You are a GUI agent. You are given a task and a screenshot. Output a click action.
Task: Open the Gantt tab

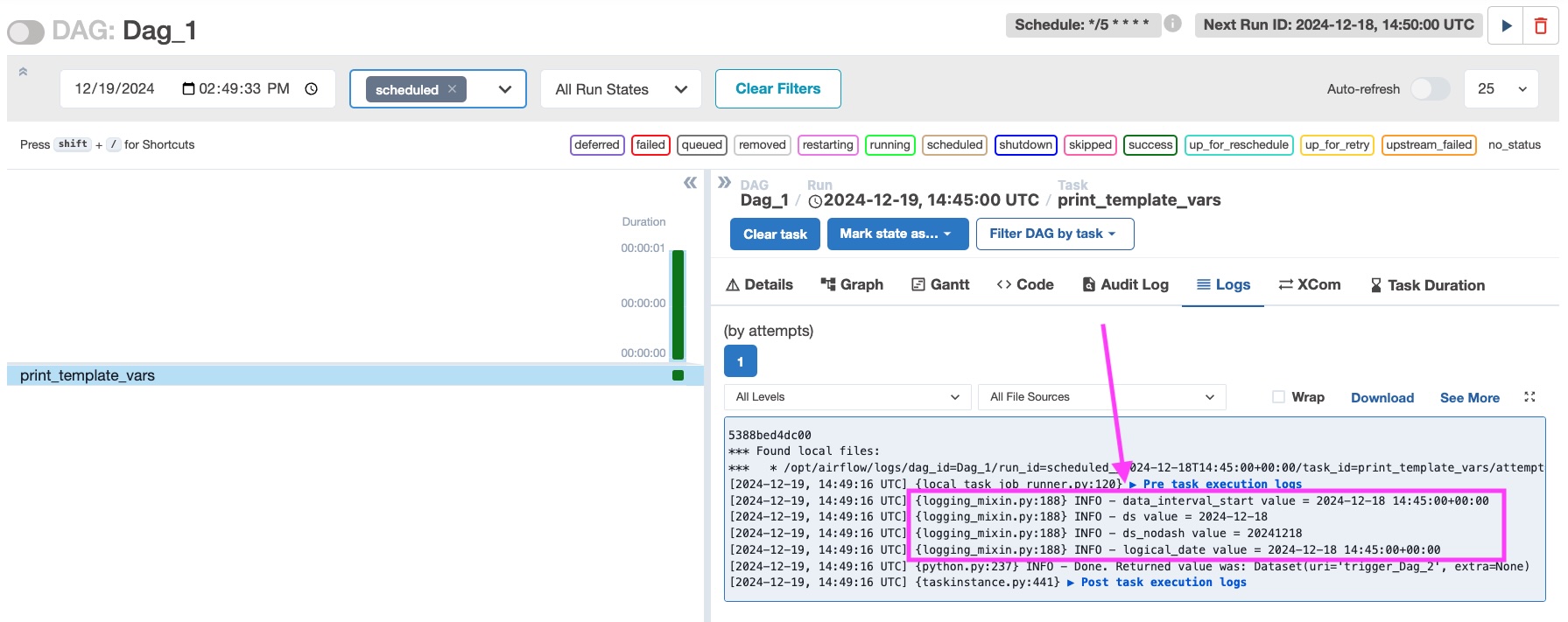(940, 285)
